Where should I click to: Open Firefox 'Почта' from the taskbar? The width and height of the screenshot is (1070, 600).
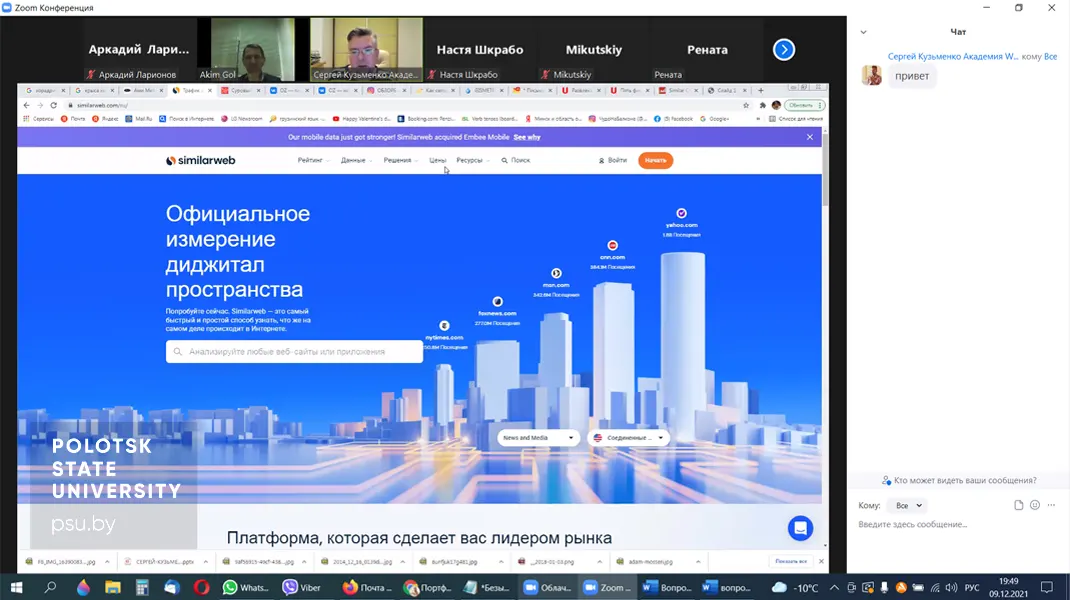pyautogui.click(x=367, y=587)
